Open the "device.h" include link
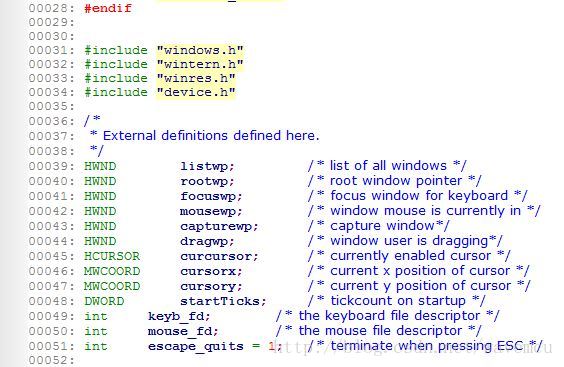Screen dimensions: 564x367 196,92
